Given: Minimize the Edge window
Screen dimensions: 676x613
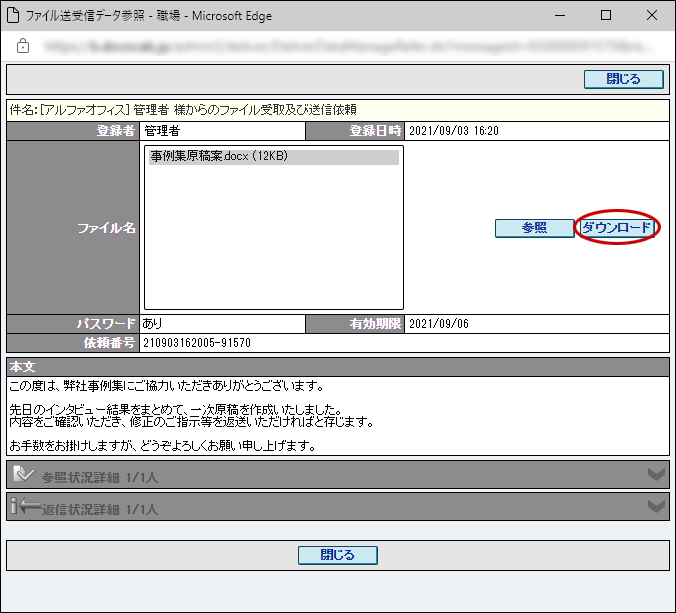Looking at the screenshot, I should point(560,16).
